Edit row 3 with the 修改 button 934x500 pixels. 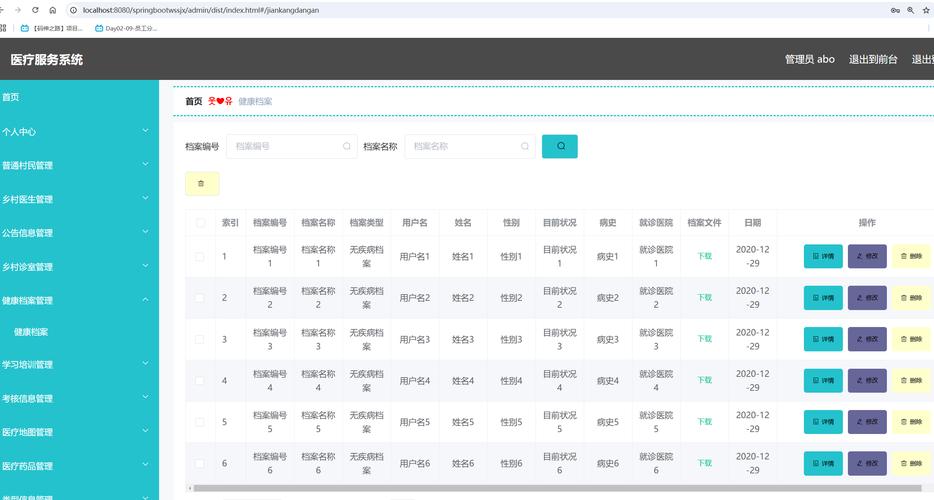pos(867,339)
